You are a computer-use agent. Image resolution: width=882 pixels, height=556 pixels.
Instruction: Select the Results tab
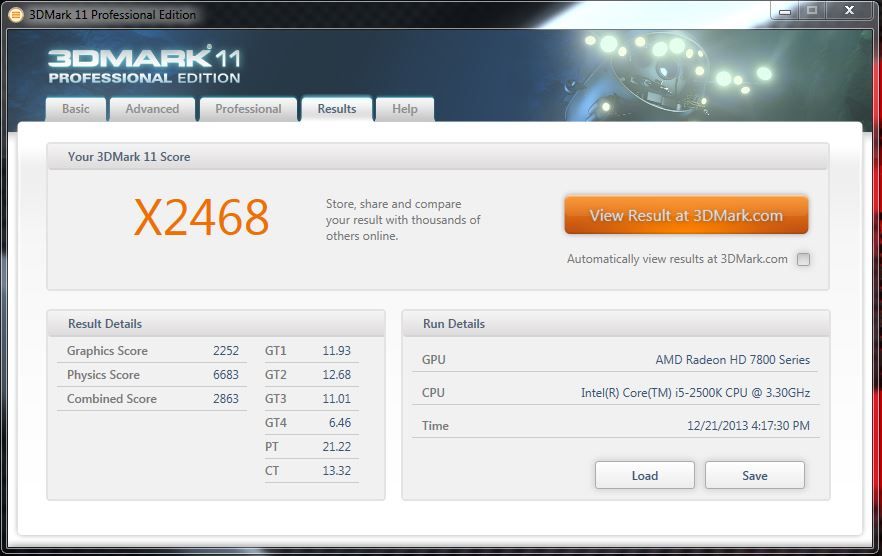pyautogui.click(x=336, y=109)
